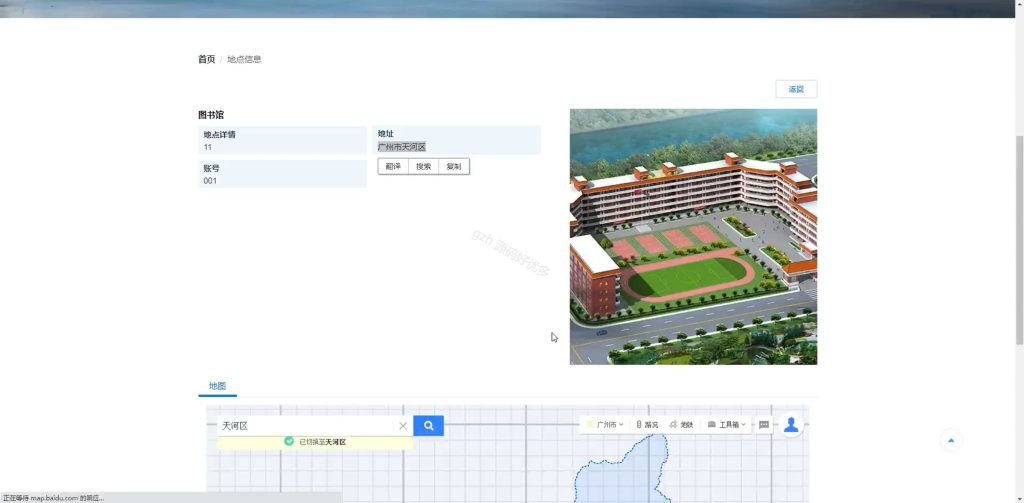The image size is (1024, 503).
Task: Open the user profile avatar icon
Action: coord(791,425)
